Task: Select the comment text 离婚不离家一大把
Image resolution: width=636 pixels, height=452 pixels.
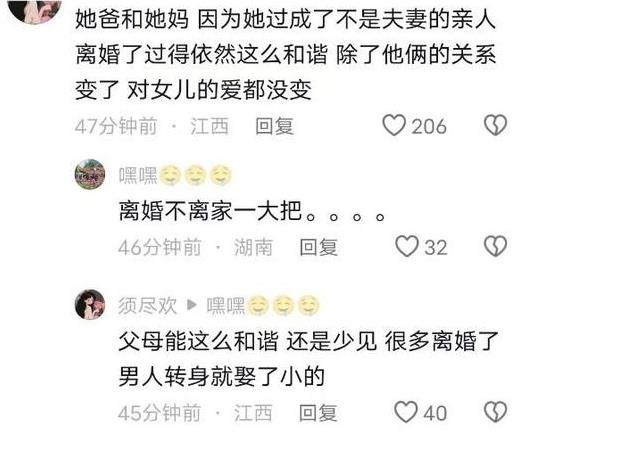Action: (x=210, y=211)
